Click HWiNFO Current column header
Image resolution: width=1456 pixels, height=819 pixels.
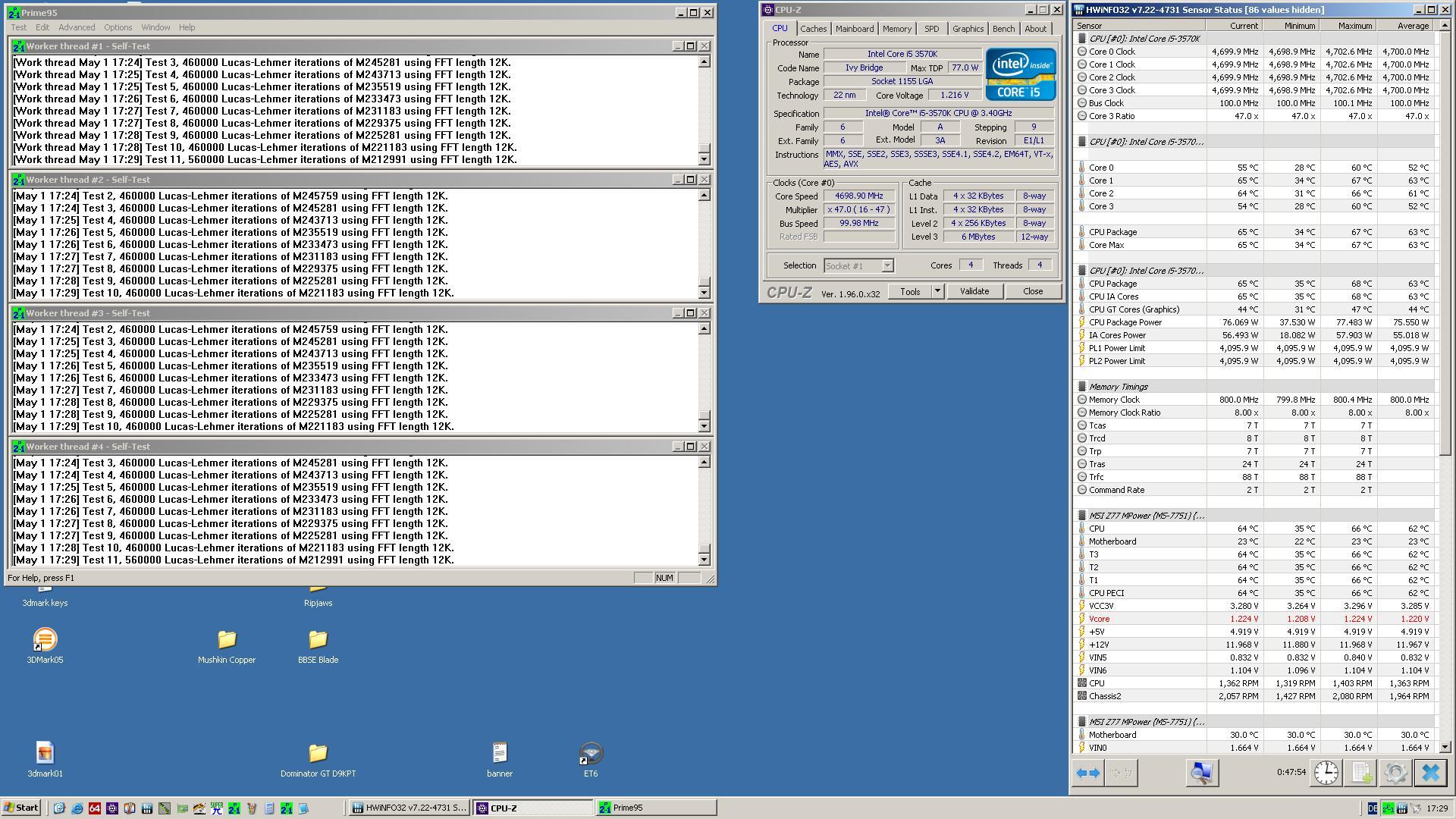pos(1234,26)
